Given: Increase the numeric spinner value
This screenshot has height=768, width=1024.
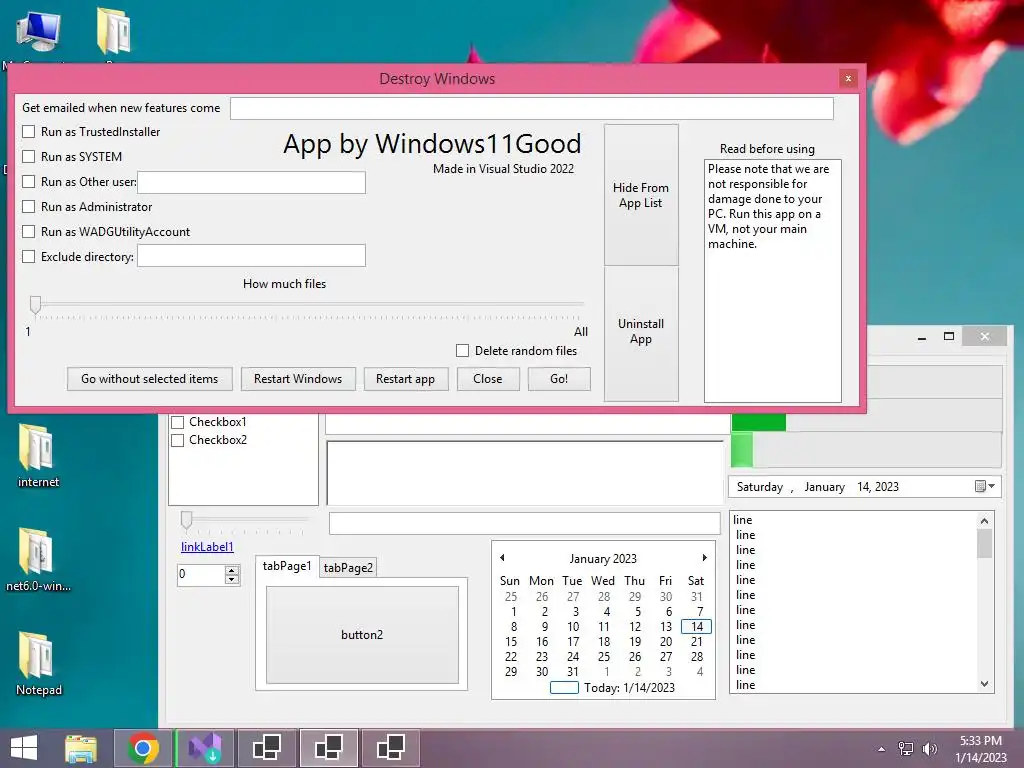Looking at the screenshot, I should [x=231, y=570].
